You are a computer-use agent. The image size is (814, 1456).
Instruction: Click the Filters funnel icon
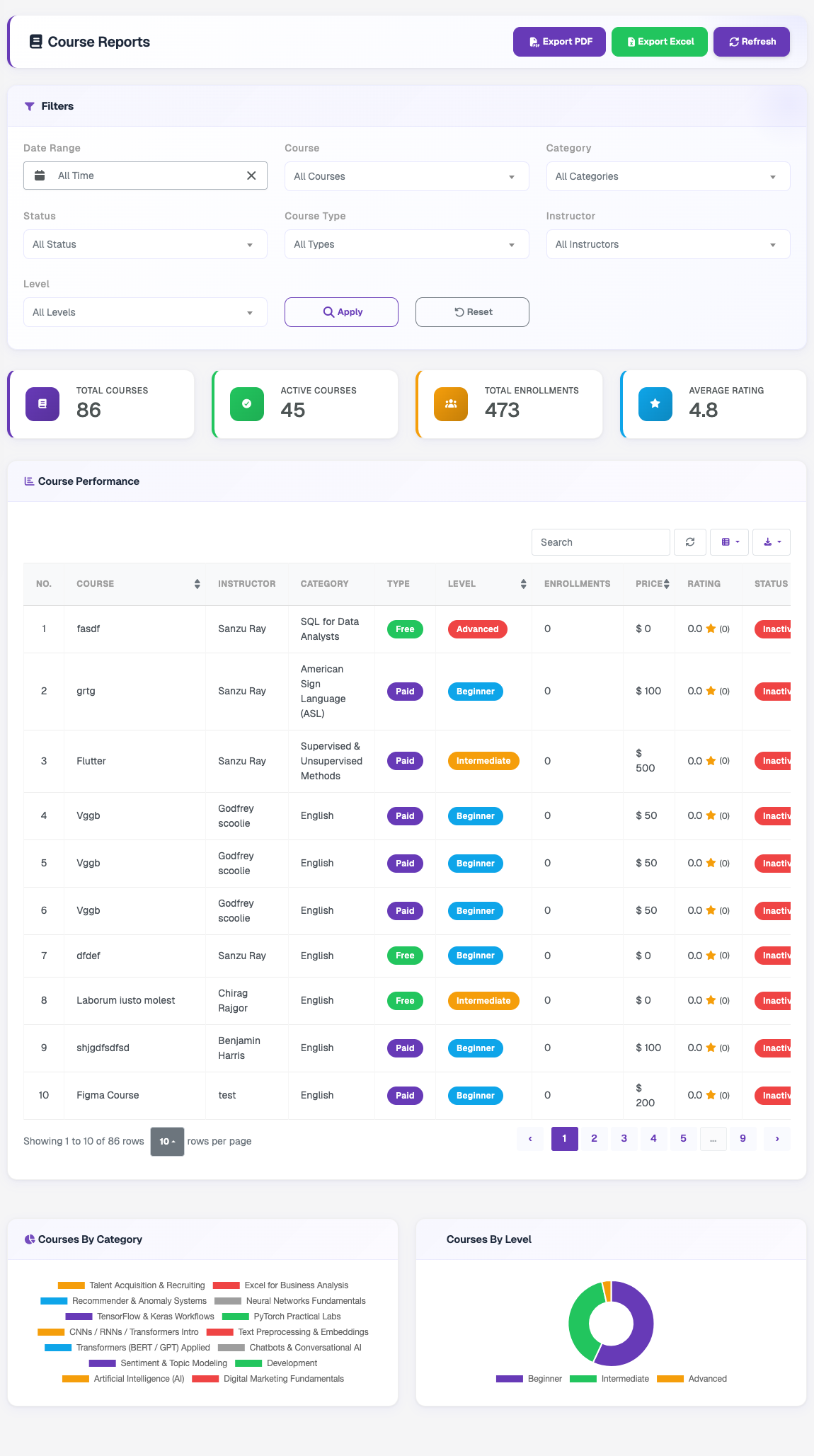pyautogui.click(x=30, y=106)
